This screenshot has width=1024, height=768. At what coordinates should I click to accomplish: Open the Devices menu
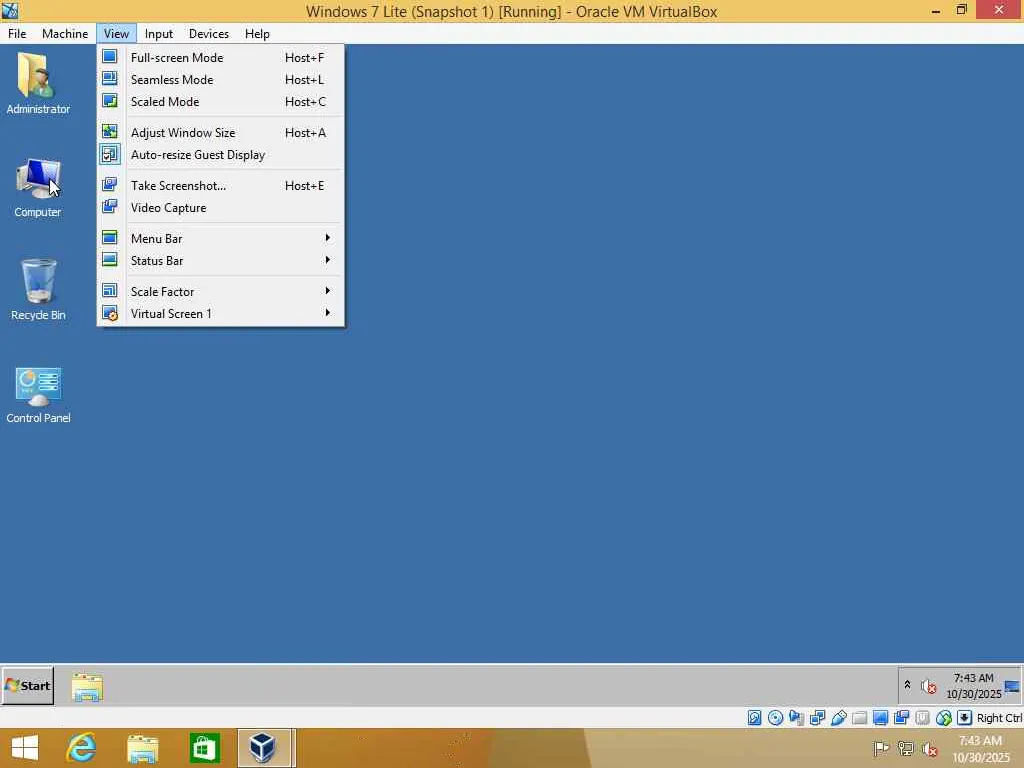[x=209, y=34]
